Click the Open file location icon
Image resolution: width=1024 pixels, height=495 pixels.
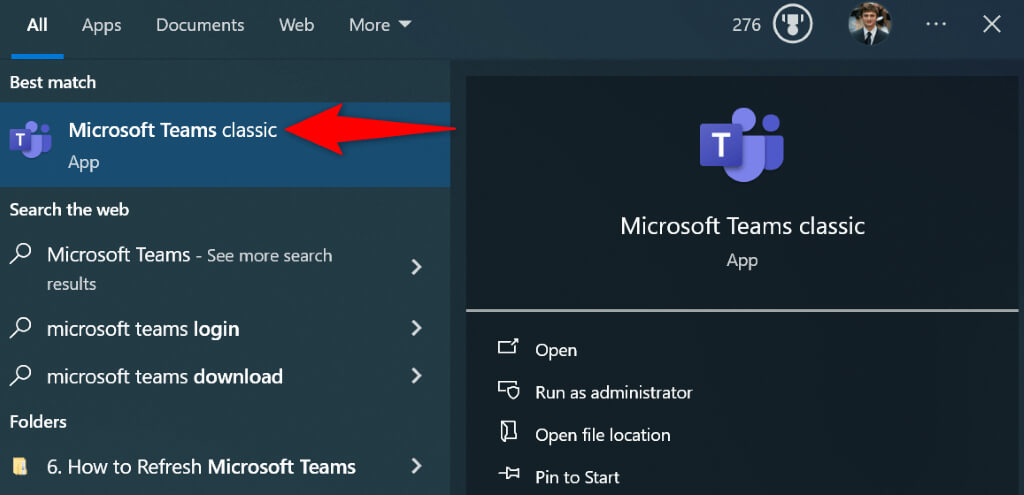coord(508,434)
